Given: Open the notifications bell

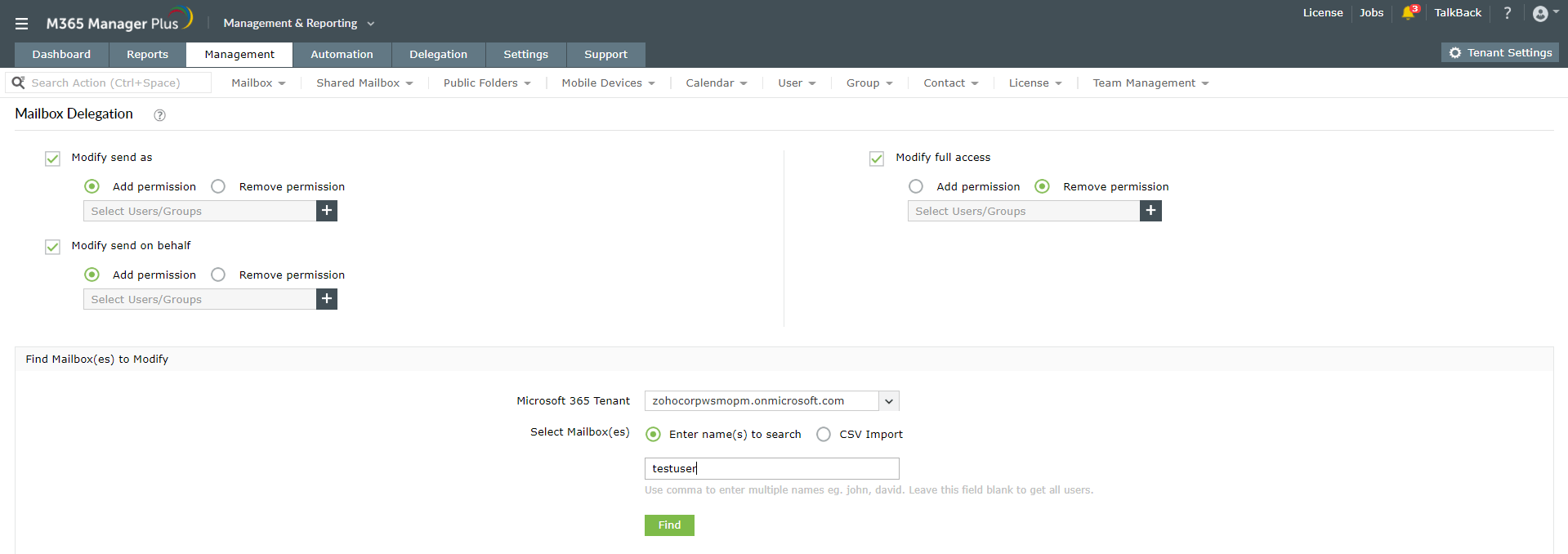Looking at the screenshot, I should click(x=1408, y=13).
